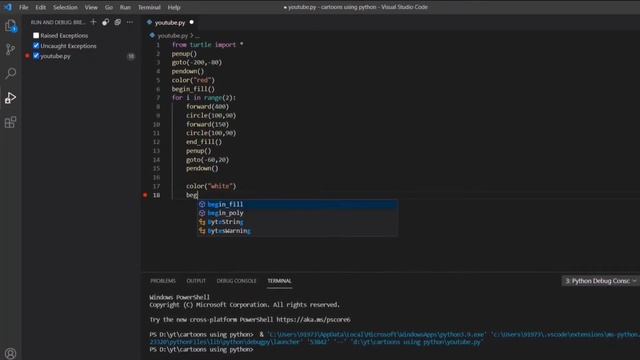
Task: Click the code line for i in range(2):
Action: (204, 98)
